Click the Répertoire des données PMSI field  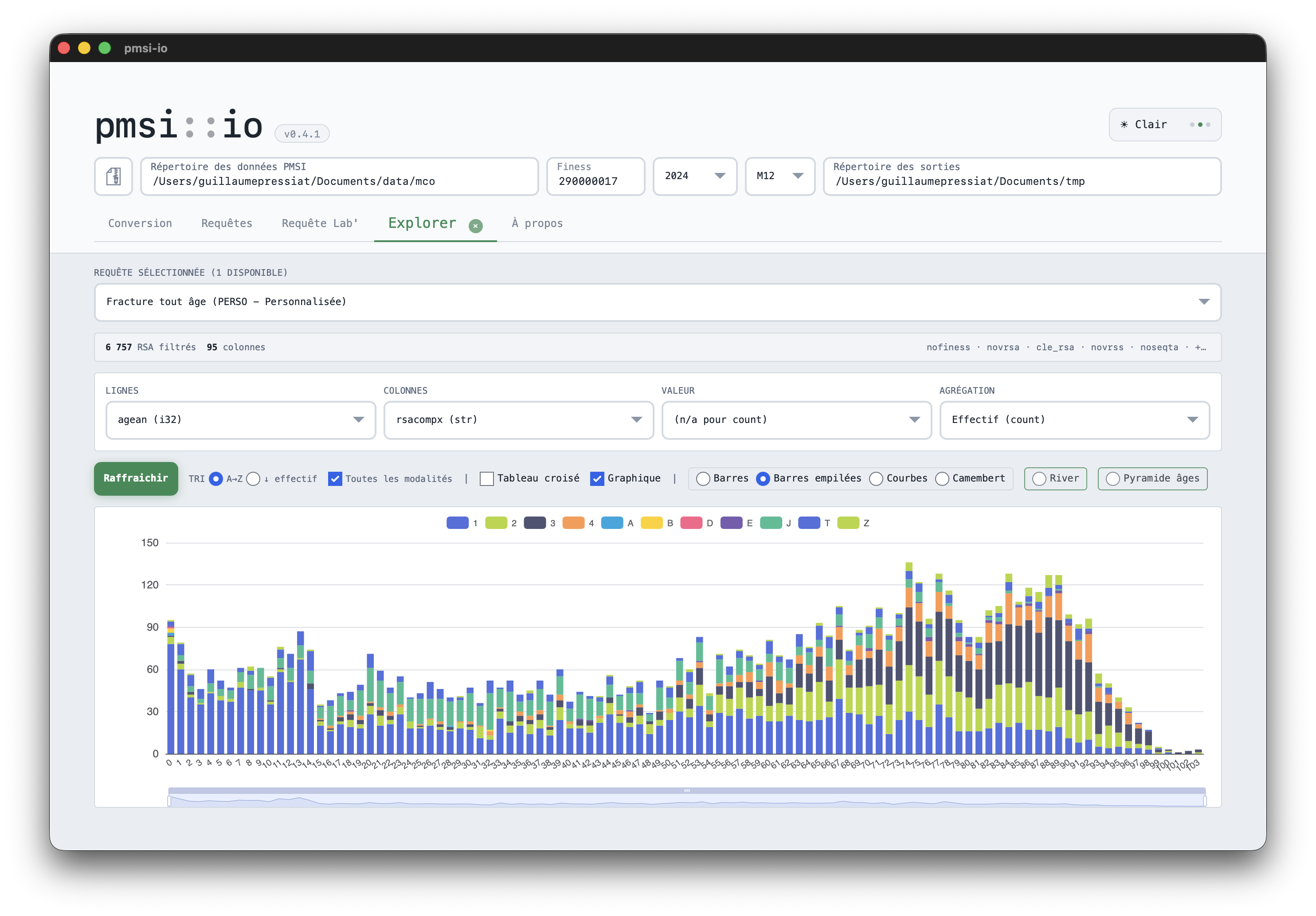[x=339, y=176]
